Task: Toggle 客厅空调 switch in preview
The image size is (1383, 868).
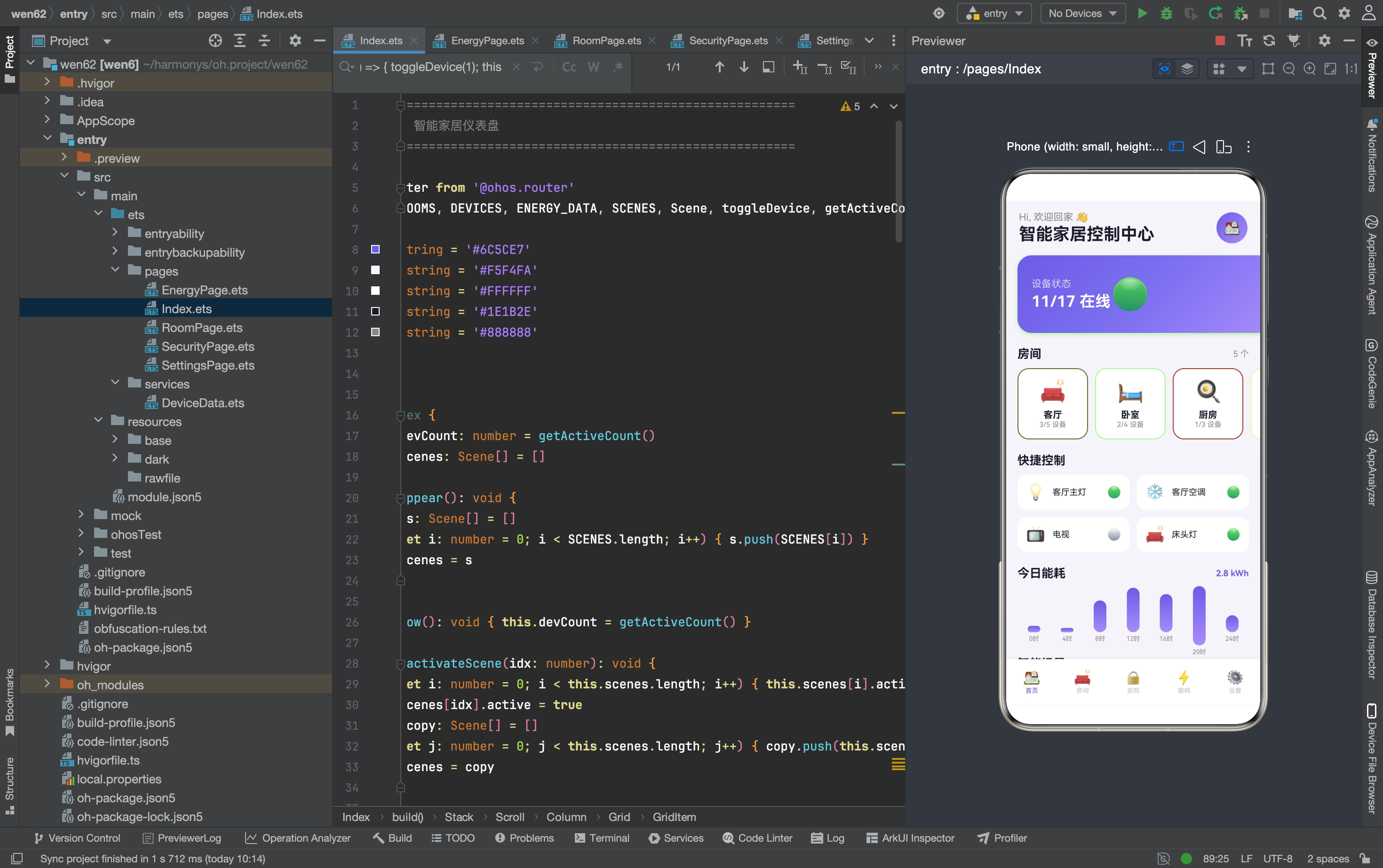Action: [1233, 492]
